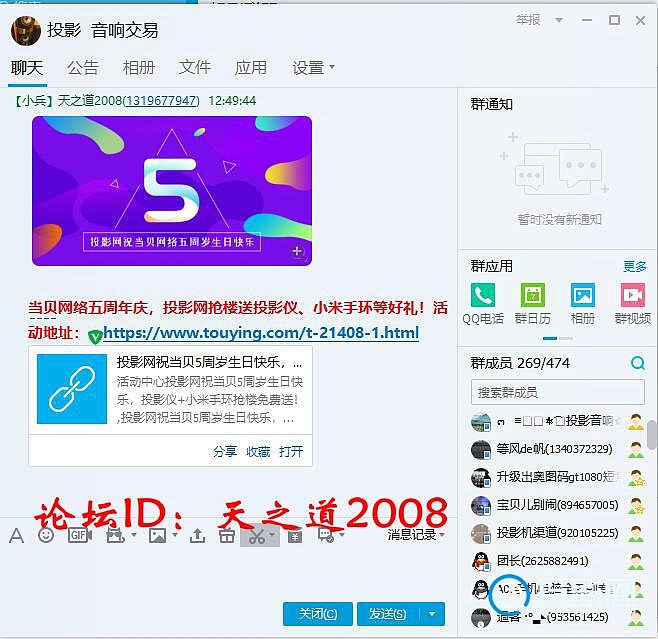Click avatar of 宝贝儿别闹 member
658x639 pixels.
pos(481,505)
